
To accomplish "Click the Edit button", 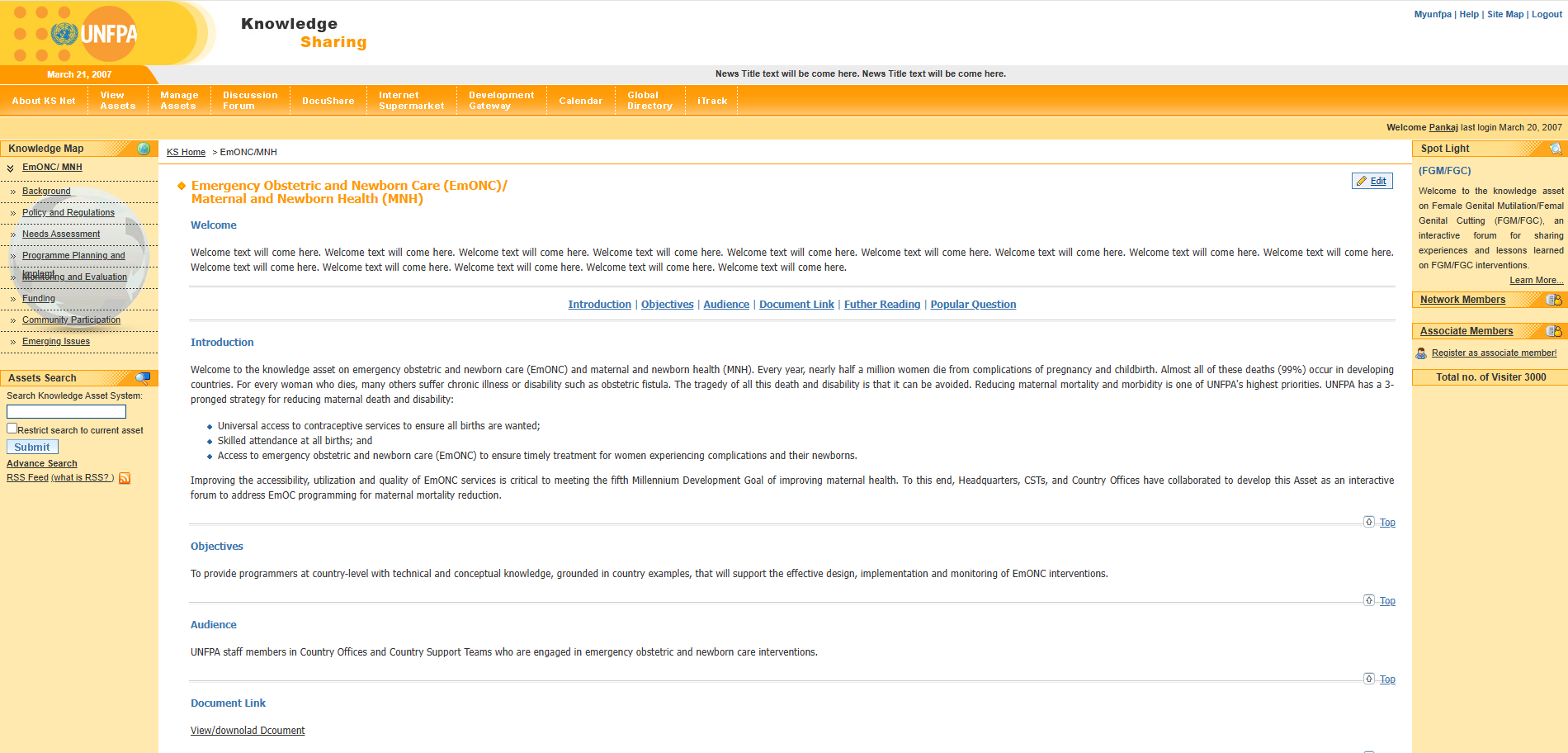I will pyautogui.click(x=1372, y=181).
